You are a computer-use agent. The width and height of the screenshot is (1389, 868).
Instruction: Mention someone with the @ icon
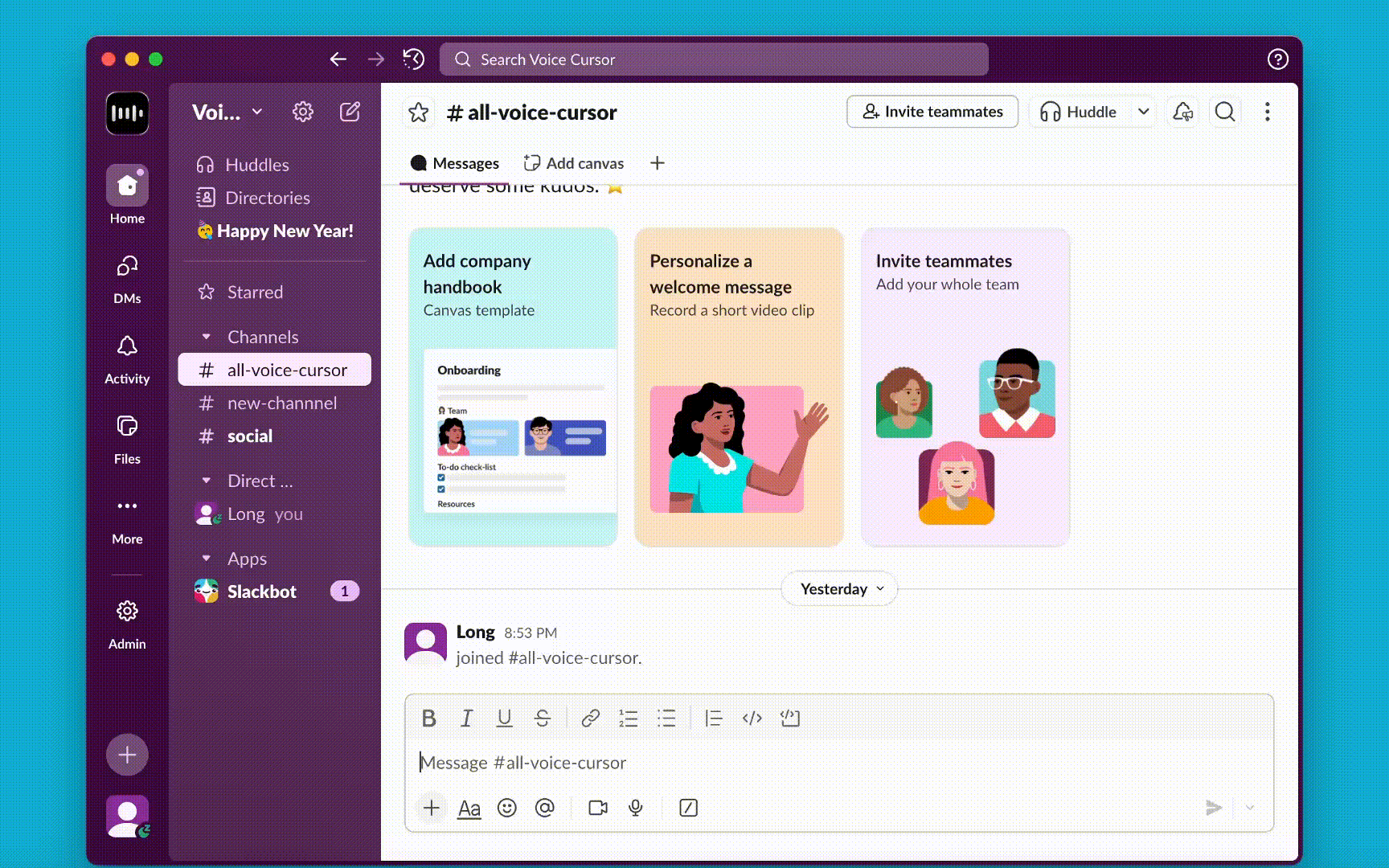coord(546,808)
